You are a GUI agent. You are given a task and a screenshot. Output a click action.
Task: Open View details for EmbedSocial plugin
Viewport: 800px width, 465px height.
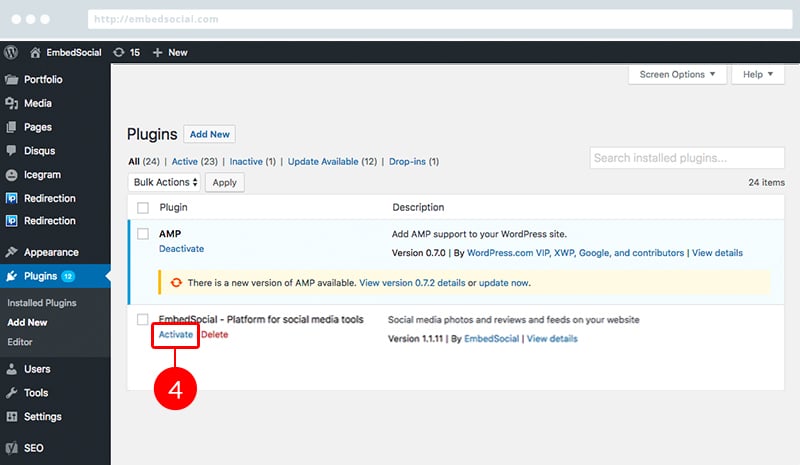pos(552,338)
